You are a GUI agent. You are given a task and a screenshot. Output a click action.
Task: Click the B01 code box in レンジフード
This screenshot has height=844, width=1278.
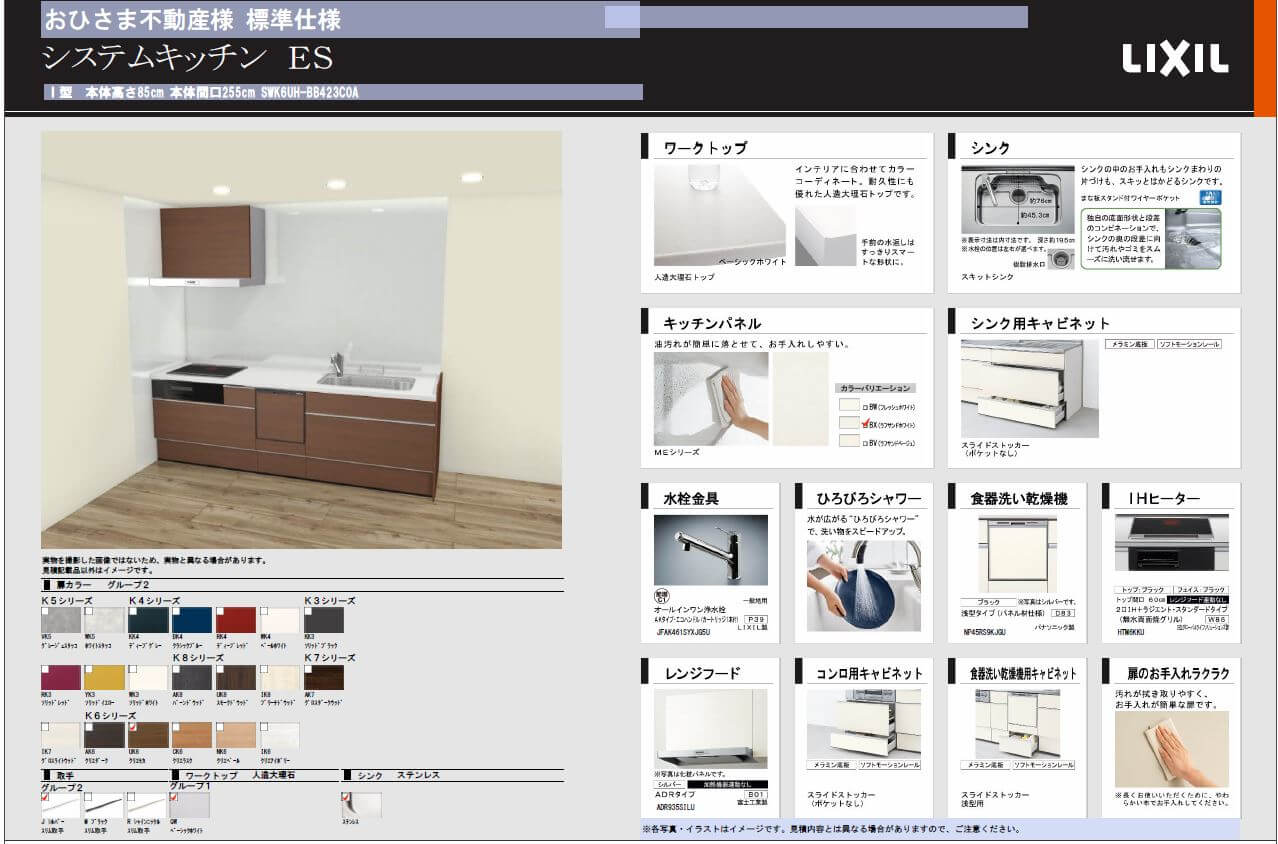(x=756, y=793)
